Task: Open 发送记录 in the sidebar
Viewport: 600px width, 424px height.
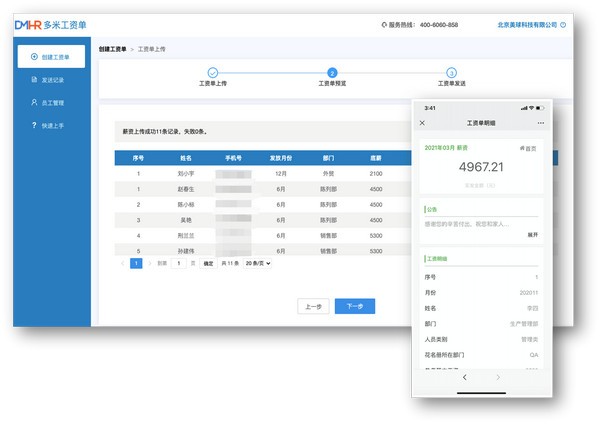Action: tap(52, 79)
